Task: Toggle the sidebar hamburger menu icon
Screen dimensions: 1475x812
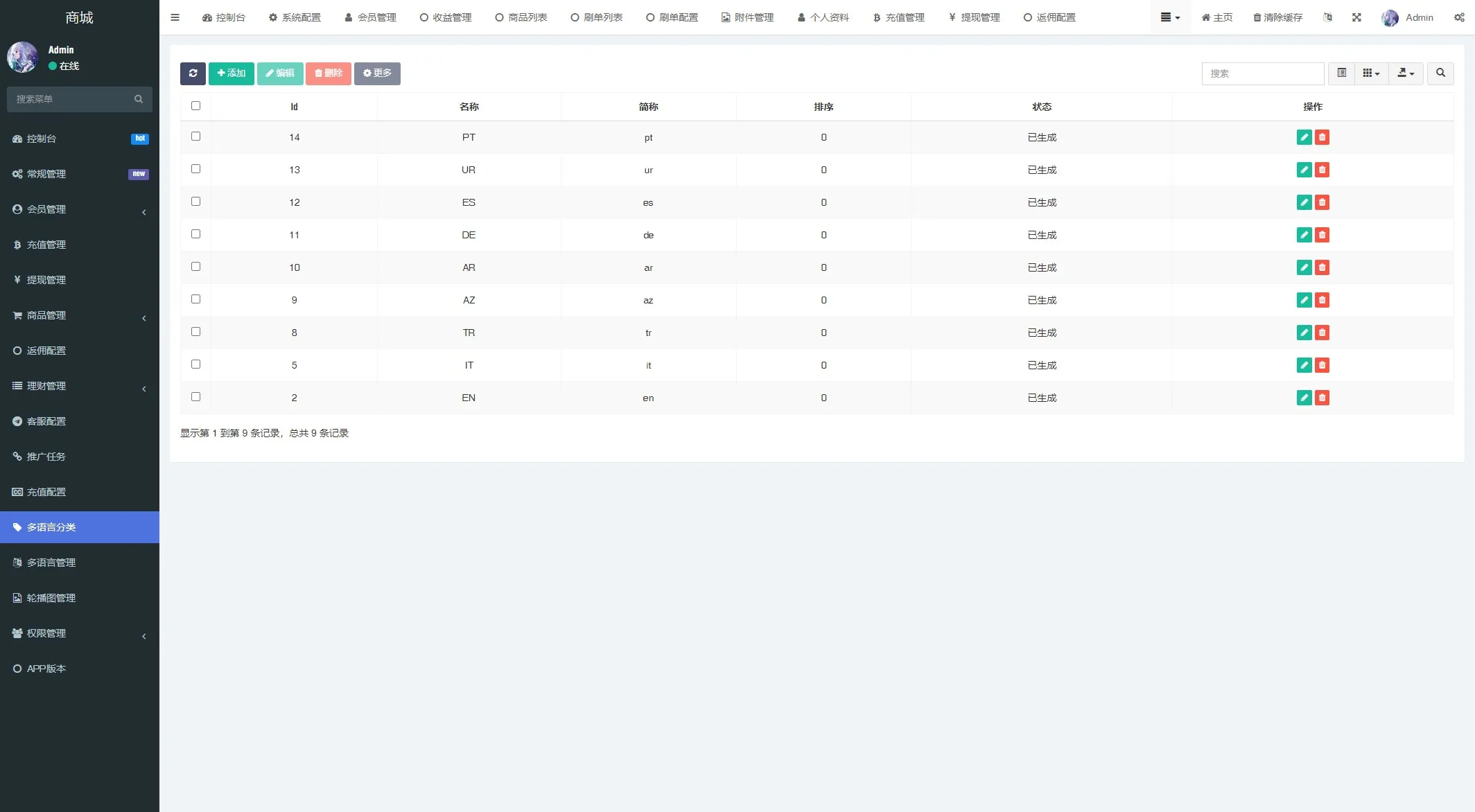Action: point(175,17)
